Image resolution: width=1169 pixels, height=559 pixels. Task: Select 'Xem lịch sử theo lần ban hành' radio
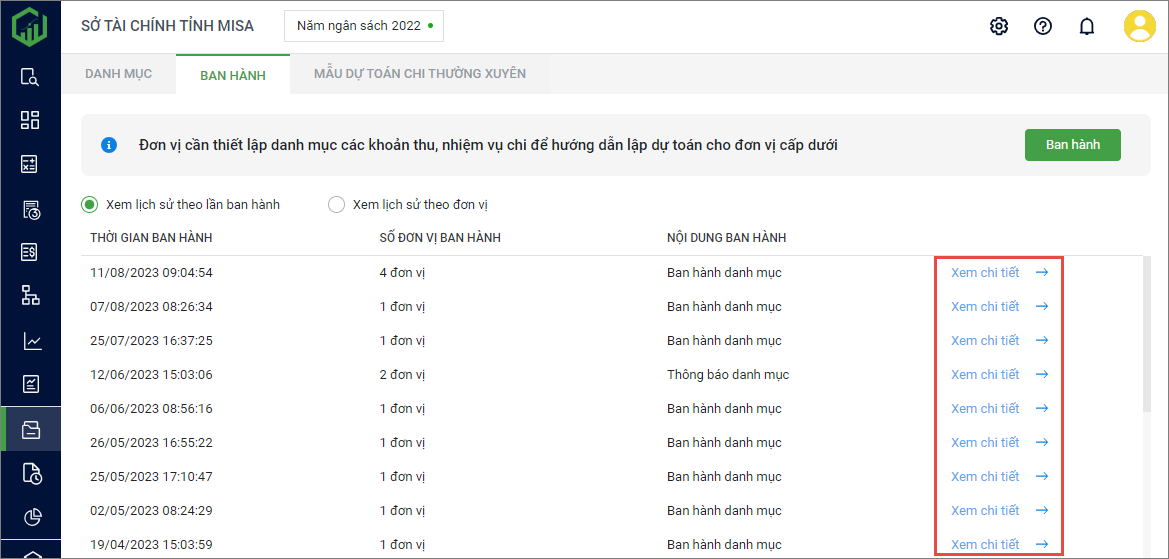pos(90,204)
